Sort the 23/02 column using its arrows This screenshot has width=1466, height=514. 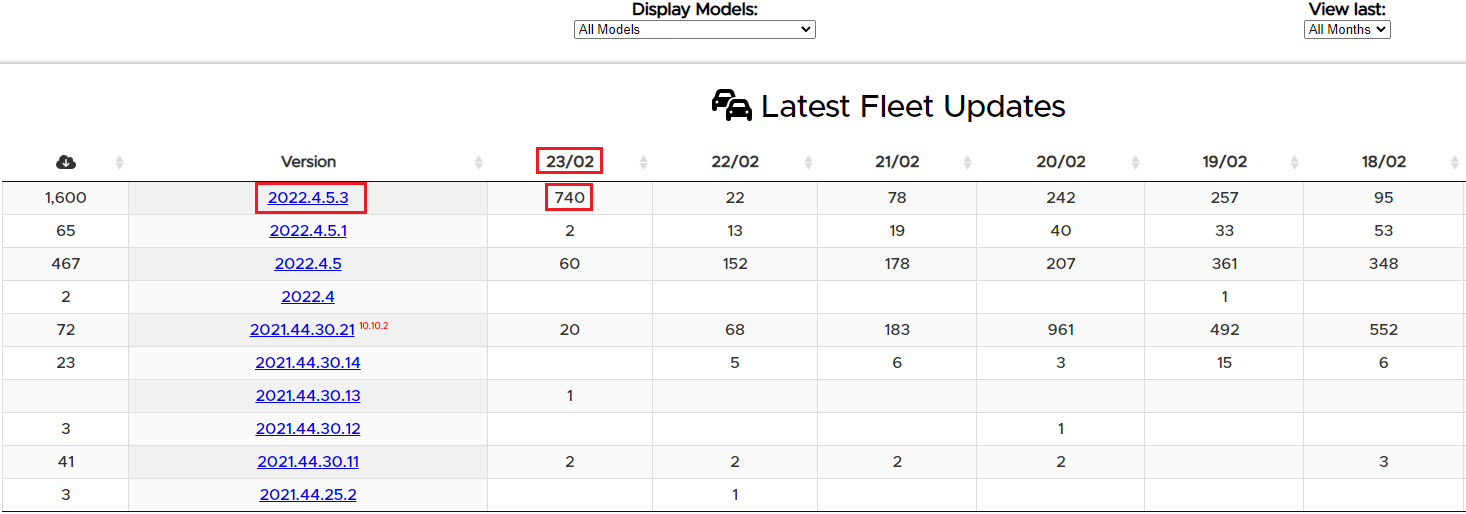point(643,162)
